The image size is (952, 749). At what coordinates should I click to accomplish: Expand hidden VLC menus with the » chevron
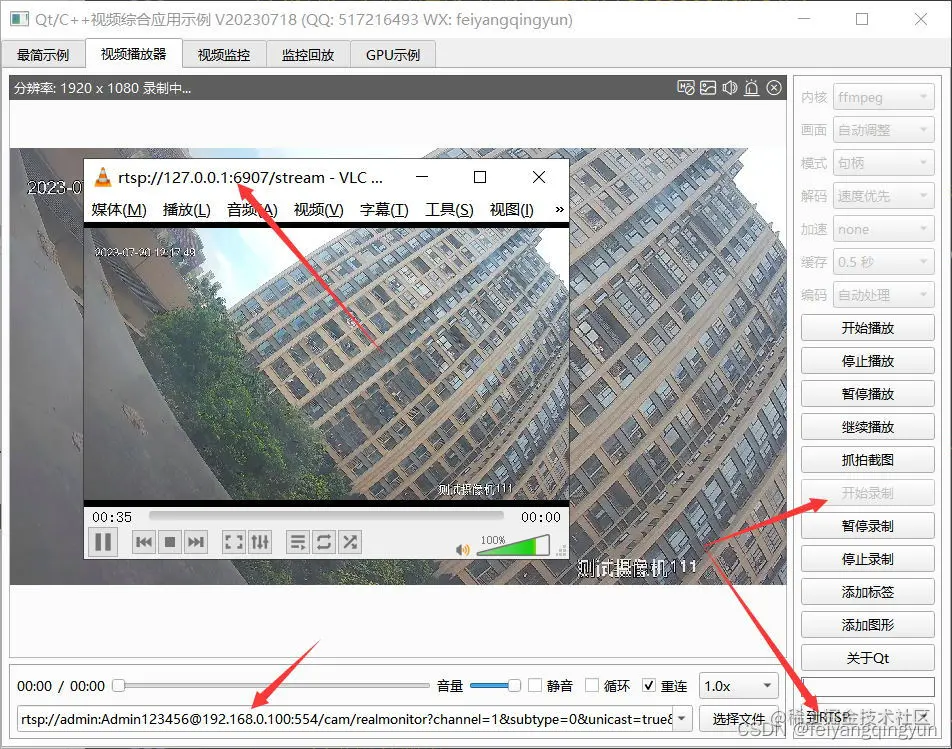point(559,209)
